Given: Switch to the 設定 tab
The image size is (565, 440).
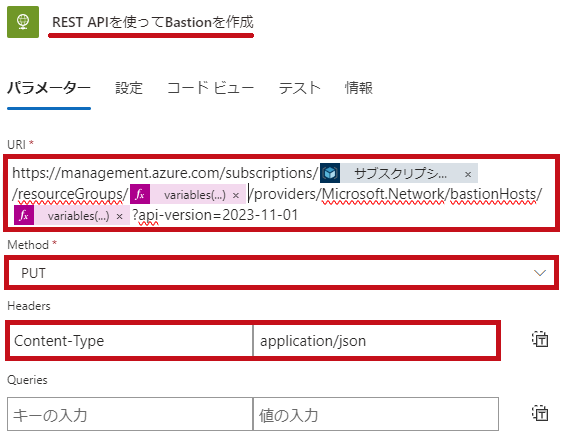Looking at the screenshot, I should [129, 88].
